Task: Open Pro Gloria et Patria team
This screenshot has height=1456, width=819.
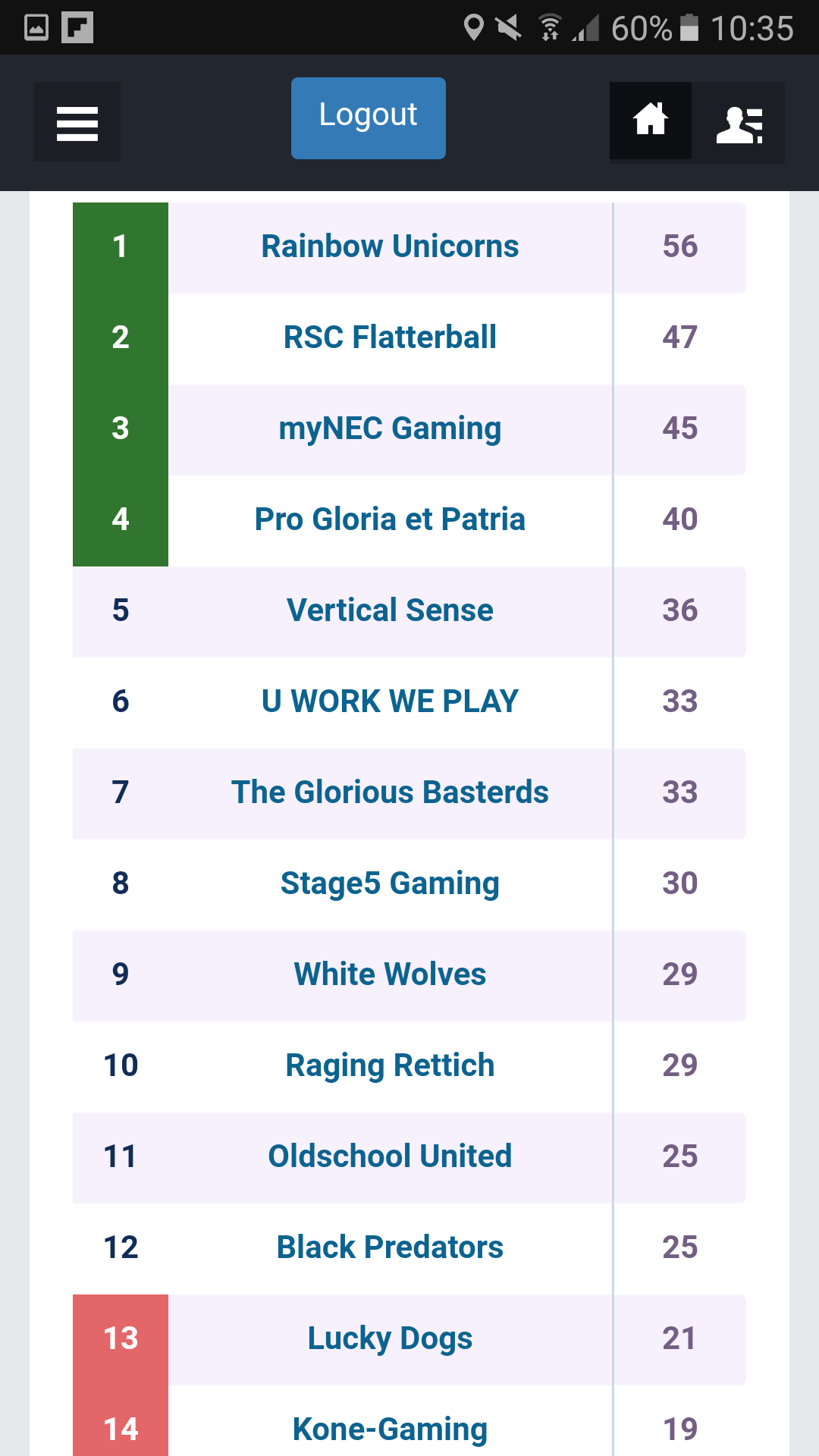Action: click(390, 519)
